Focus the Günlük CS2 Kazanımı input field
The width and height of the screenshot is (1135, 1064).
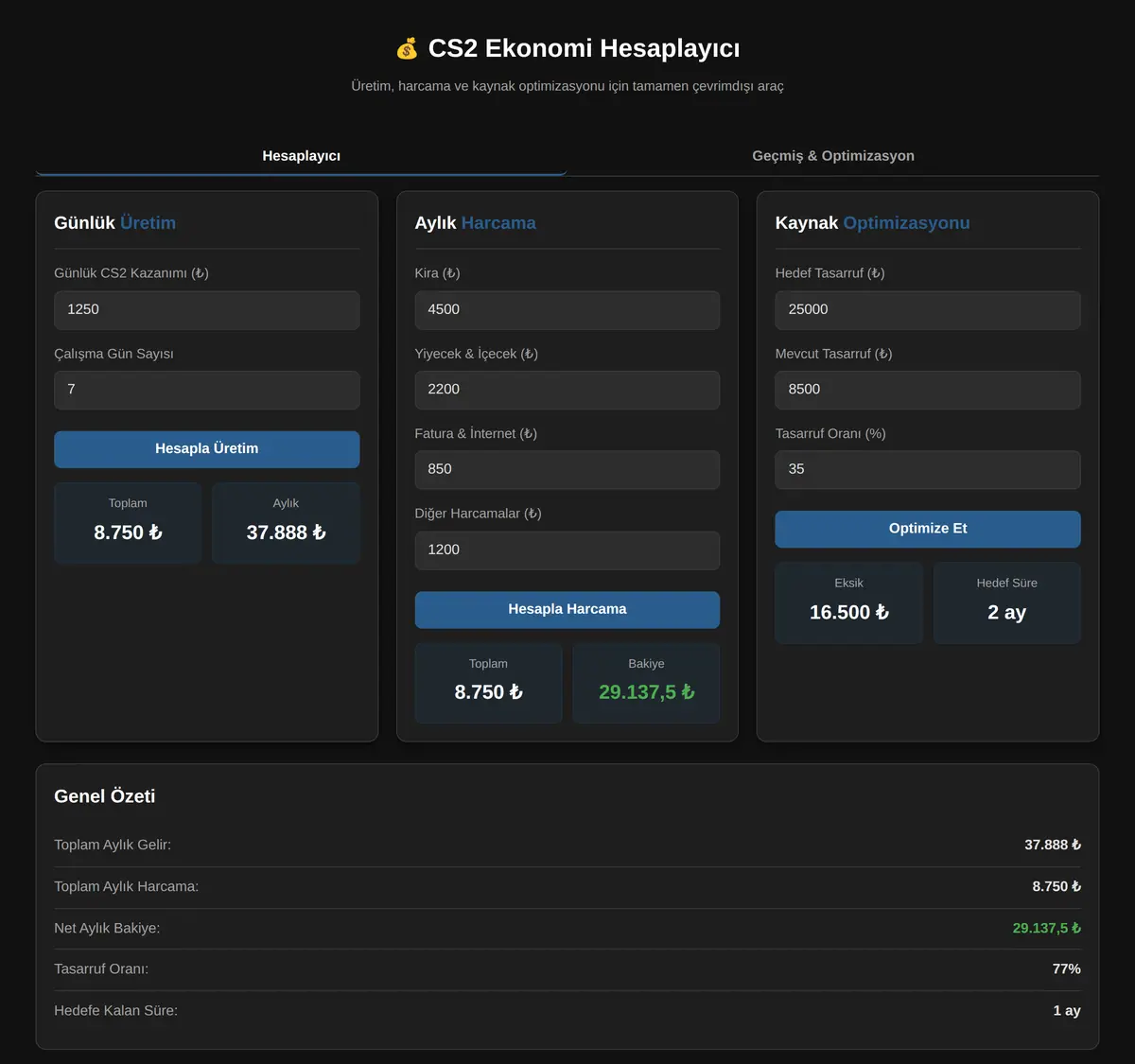click(207, 310)
